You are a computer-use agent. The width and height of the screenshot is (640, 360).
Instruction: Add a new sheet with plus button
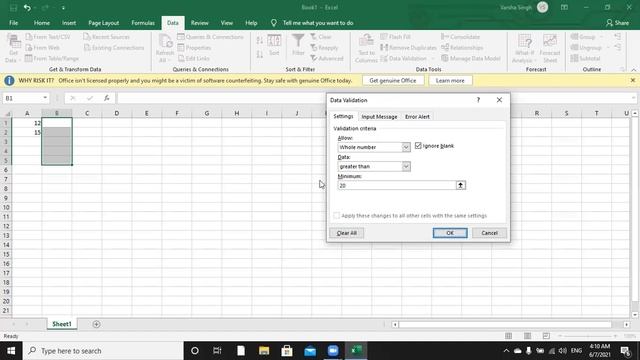coord(96,324)
